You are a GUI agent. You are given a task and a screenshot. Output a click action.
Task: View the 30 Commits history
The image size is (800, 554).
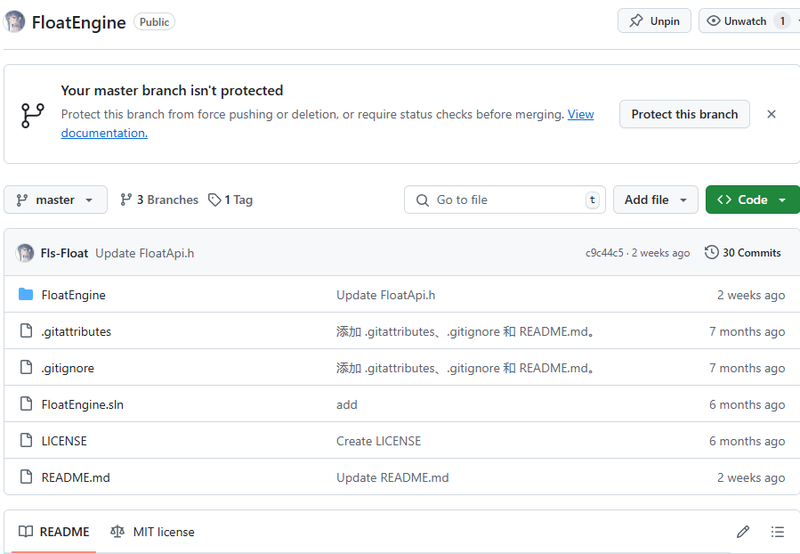click(x=742, y=253)
